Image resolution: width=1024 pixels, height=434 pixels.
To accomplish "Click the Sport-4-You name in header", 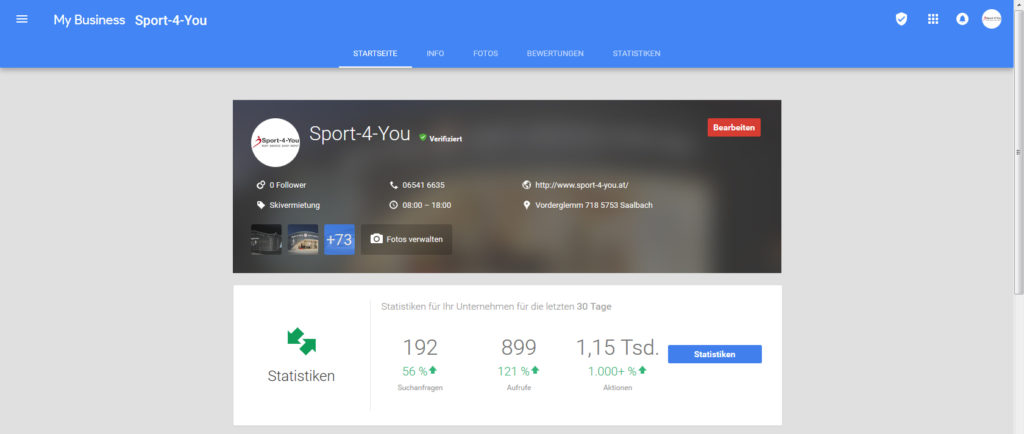I will (x=170, y=20).
